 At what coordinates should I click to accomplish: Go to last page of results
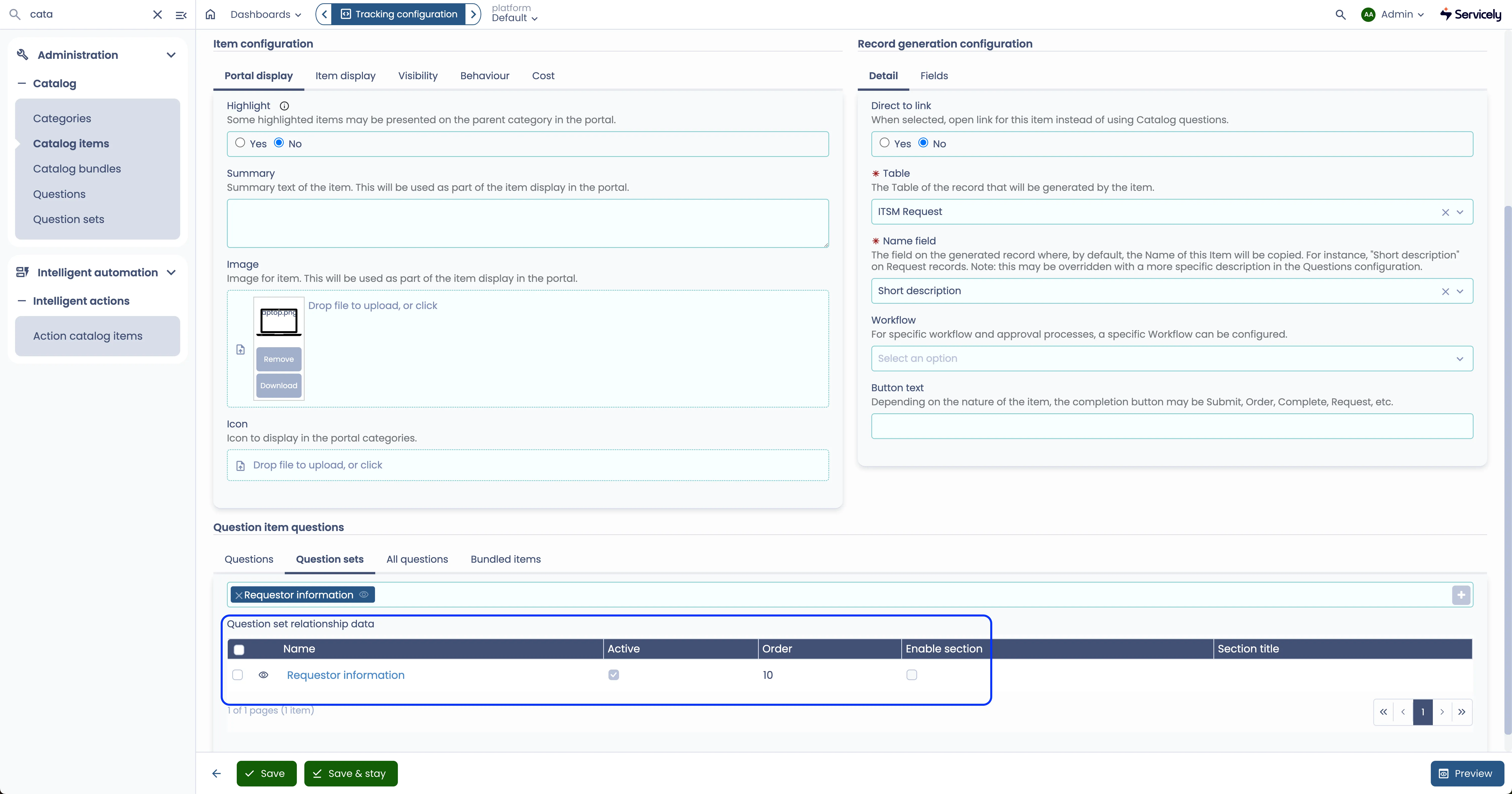pos(1461,712)
